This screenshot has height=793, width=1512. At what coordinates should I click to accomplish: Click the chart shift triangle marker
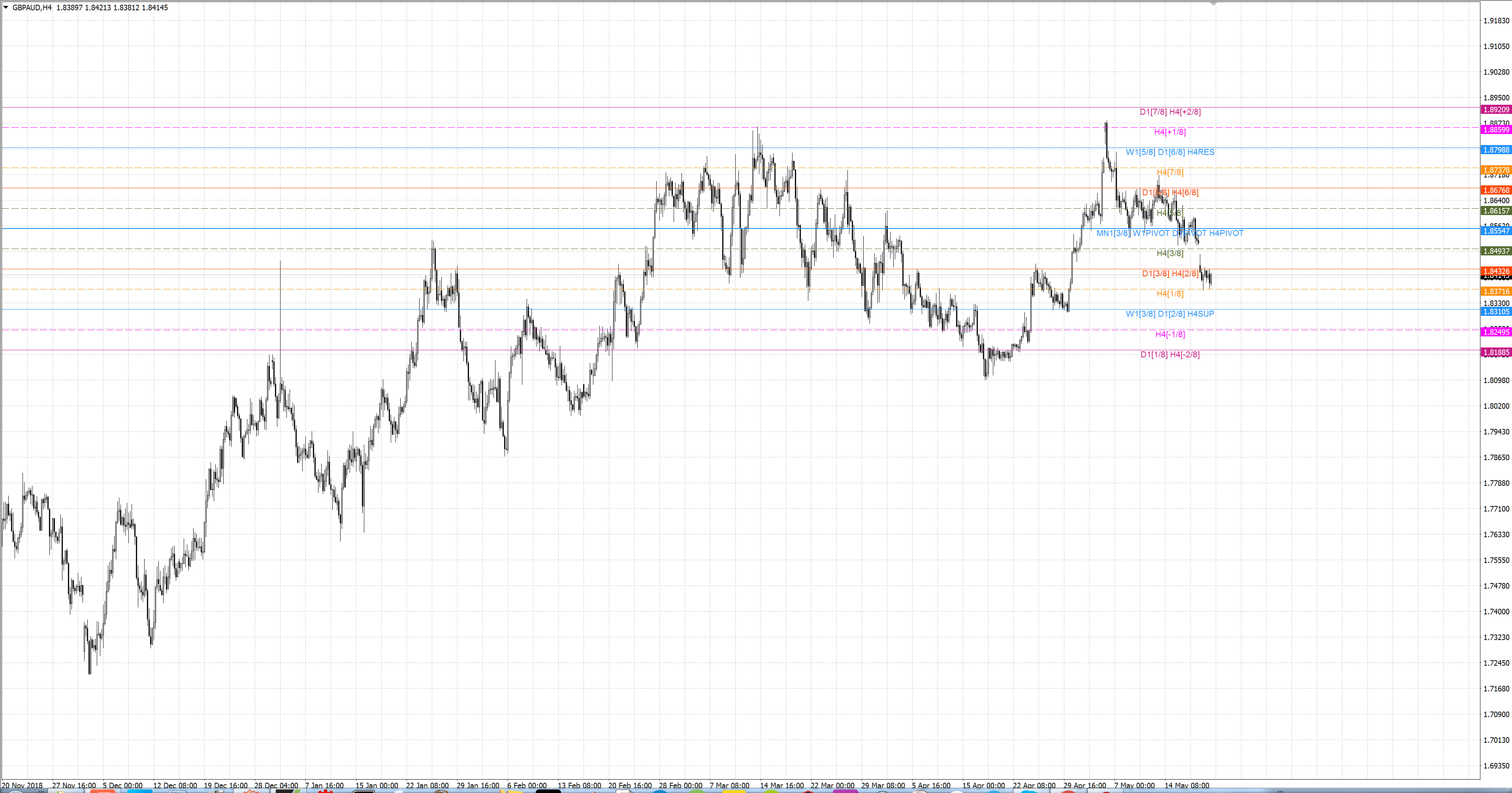pyautogui.click(x=1214, y=4)
